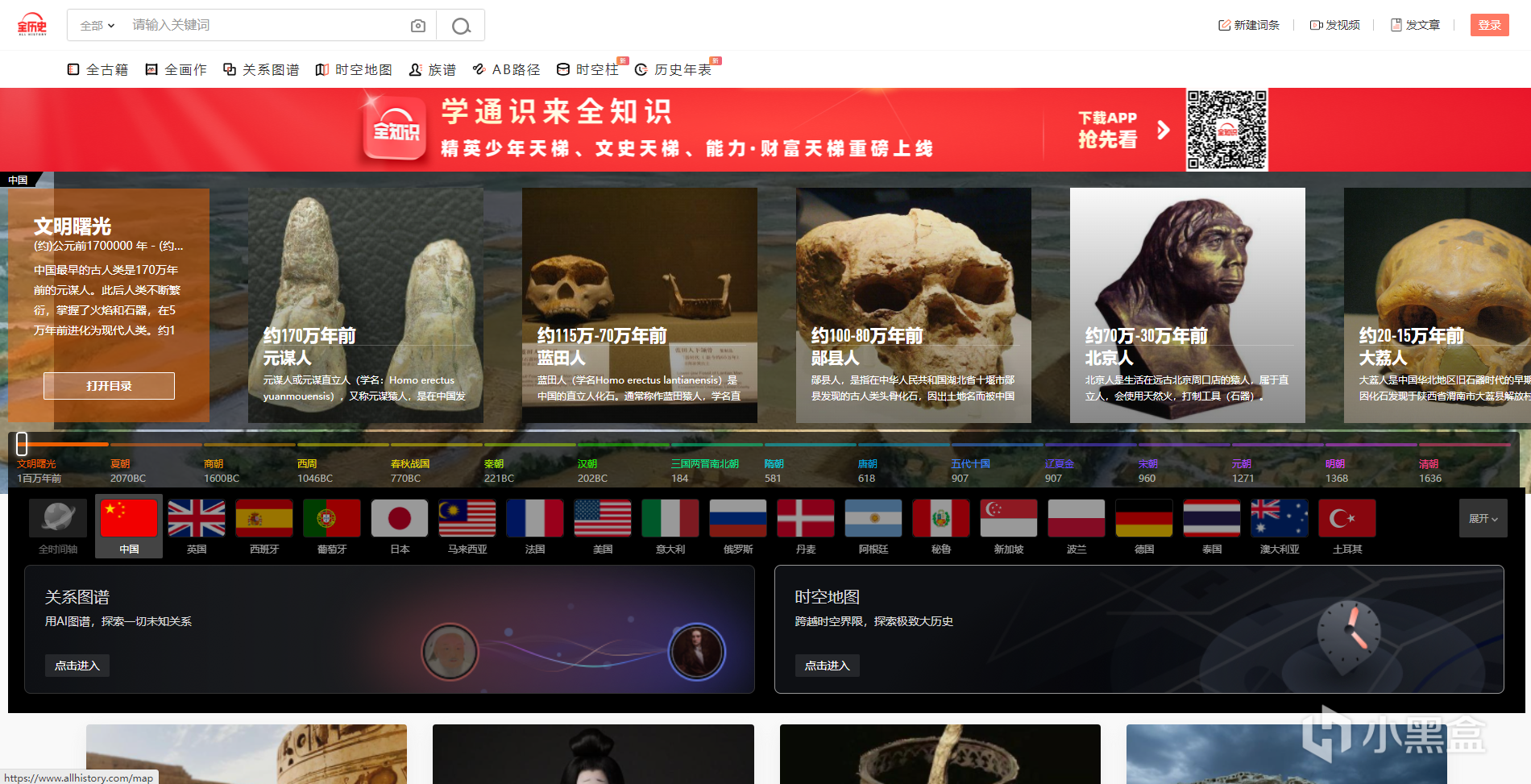The width and height of the screenshot is (1531, 784).
Task: Open image search camera icon
Action: [417, 26]
